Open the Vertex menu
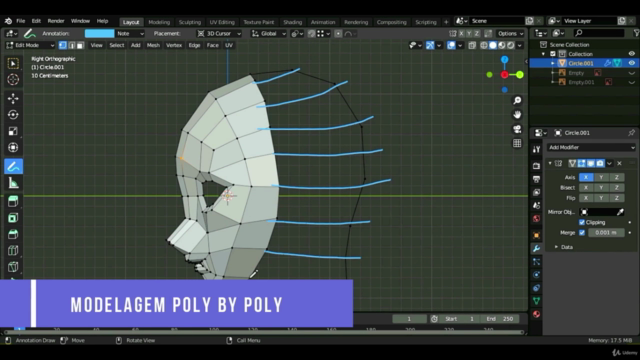The width and height of the screenshot is (640, 360). tap(174, 45)
